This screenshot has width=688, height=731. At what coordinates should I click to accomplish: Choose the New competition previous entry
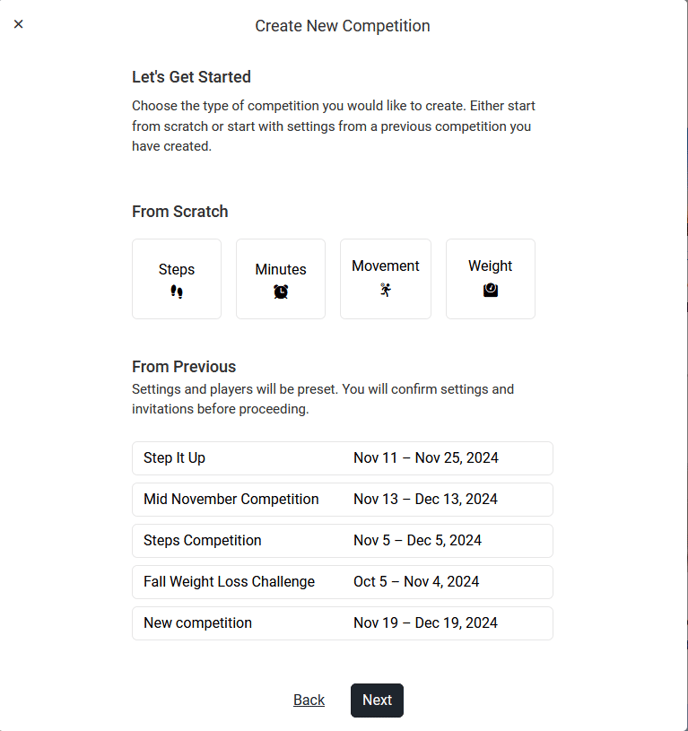pos(198,623)
